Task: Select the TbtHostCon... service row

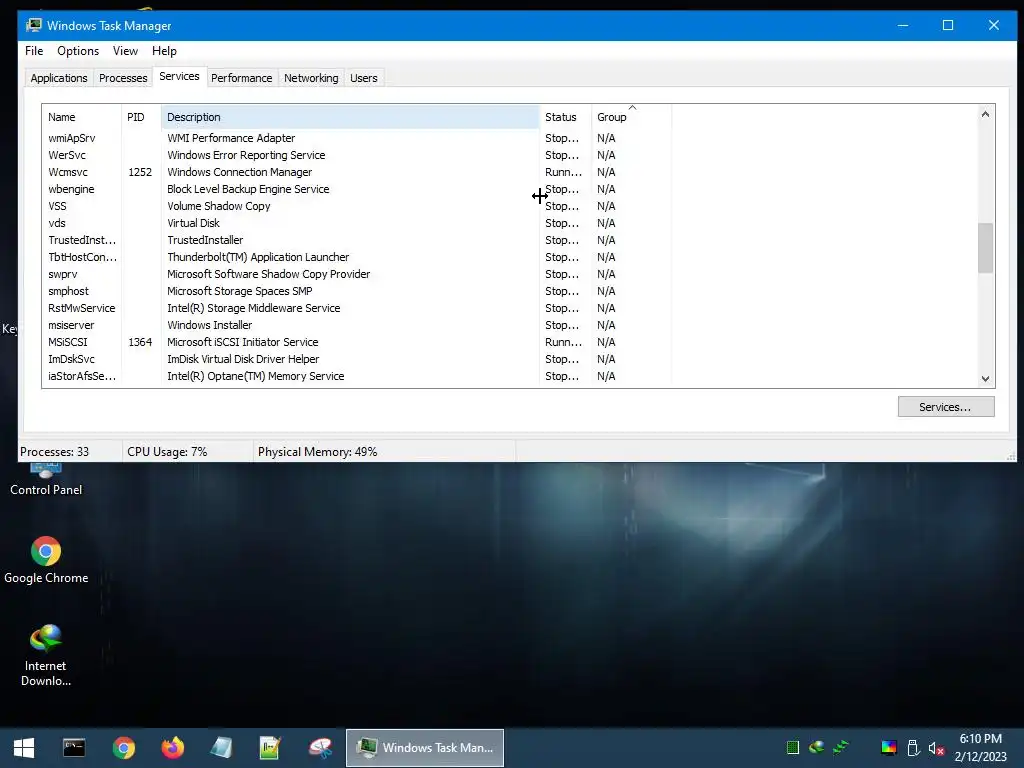Action: (357, 257)
